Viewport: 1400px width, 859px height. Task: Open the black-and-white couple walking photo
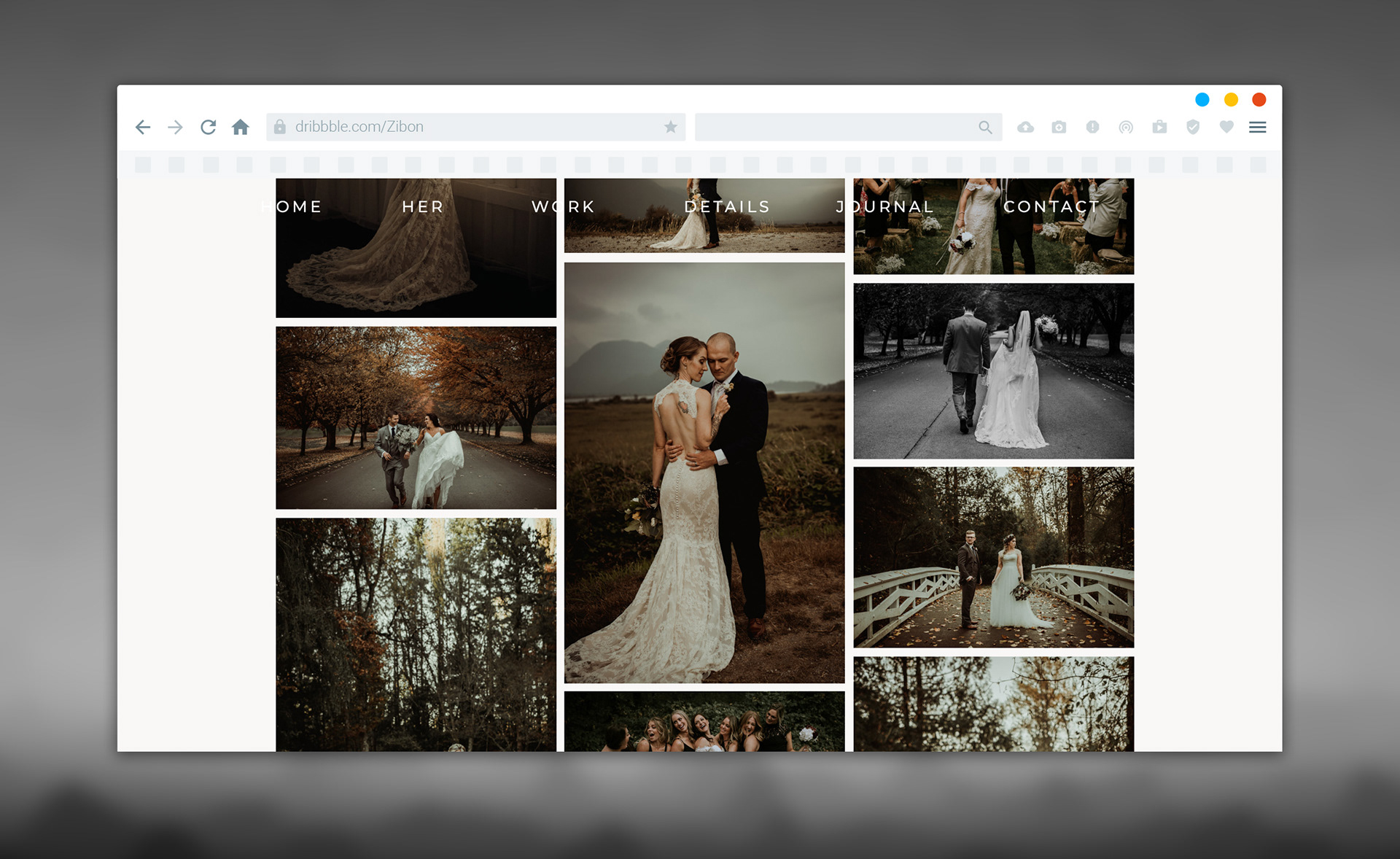993,370
